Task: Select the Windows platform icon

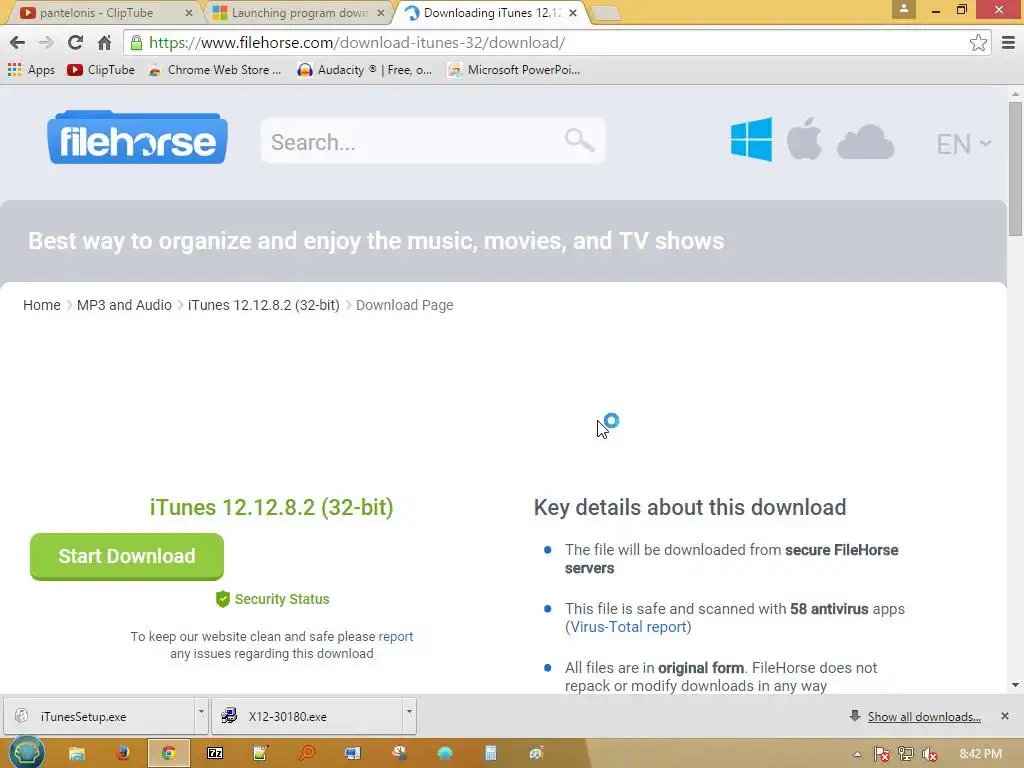Action: click(x=751, y=139)
